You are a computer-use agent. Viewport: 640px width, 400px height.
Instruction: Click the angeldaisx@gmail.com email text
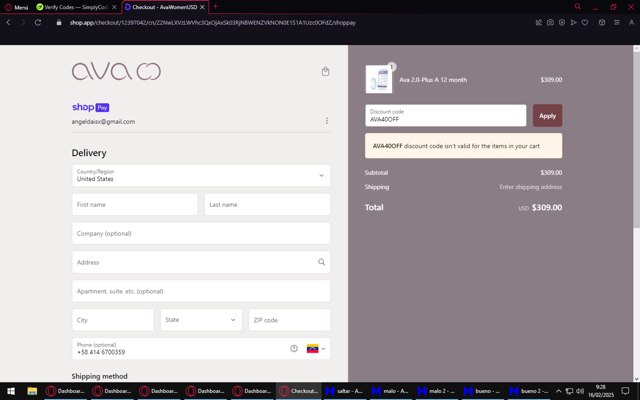tap(103, 122)
